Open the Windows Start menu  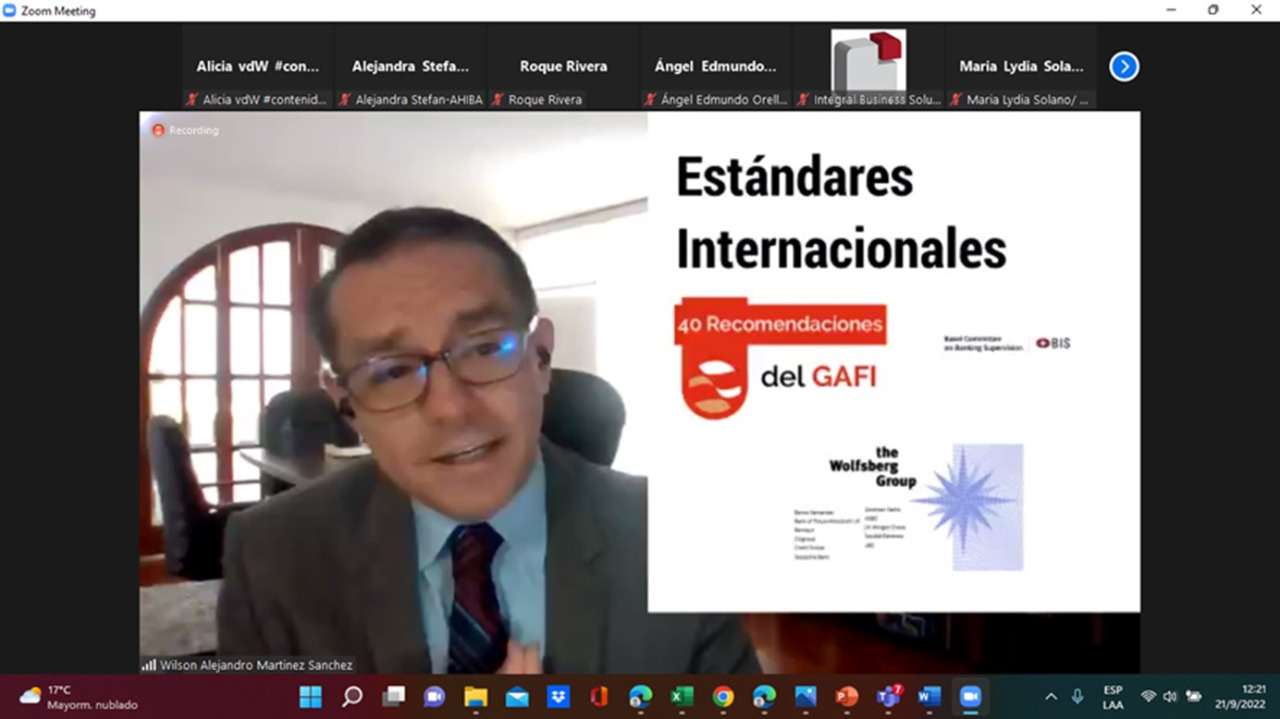coord(311,697)
